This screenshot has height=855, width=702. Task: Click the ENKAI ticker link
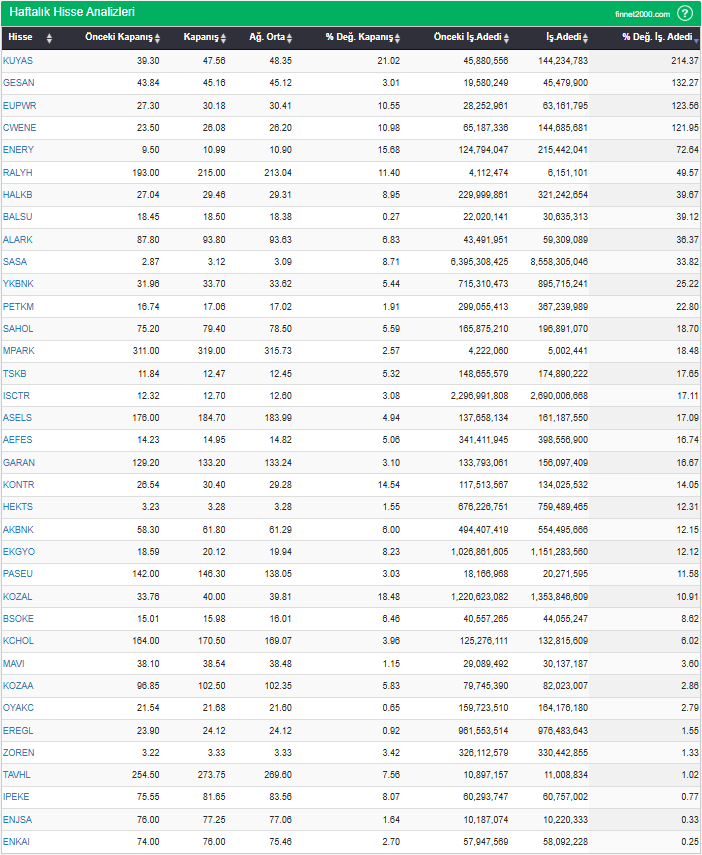coord(17,842)
